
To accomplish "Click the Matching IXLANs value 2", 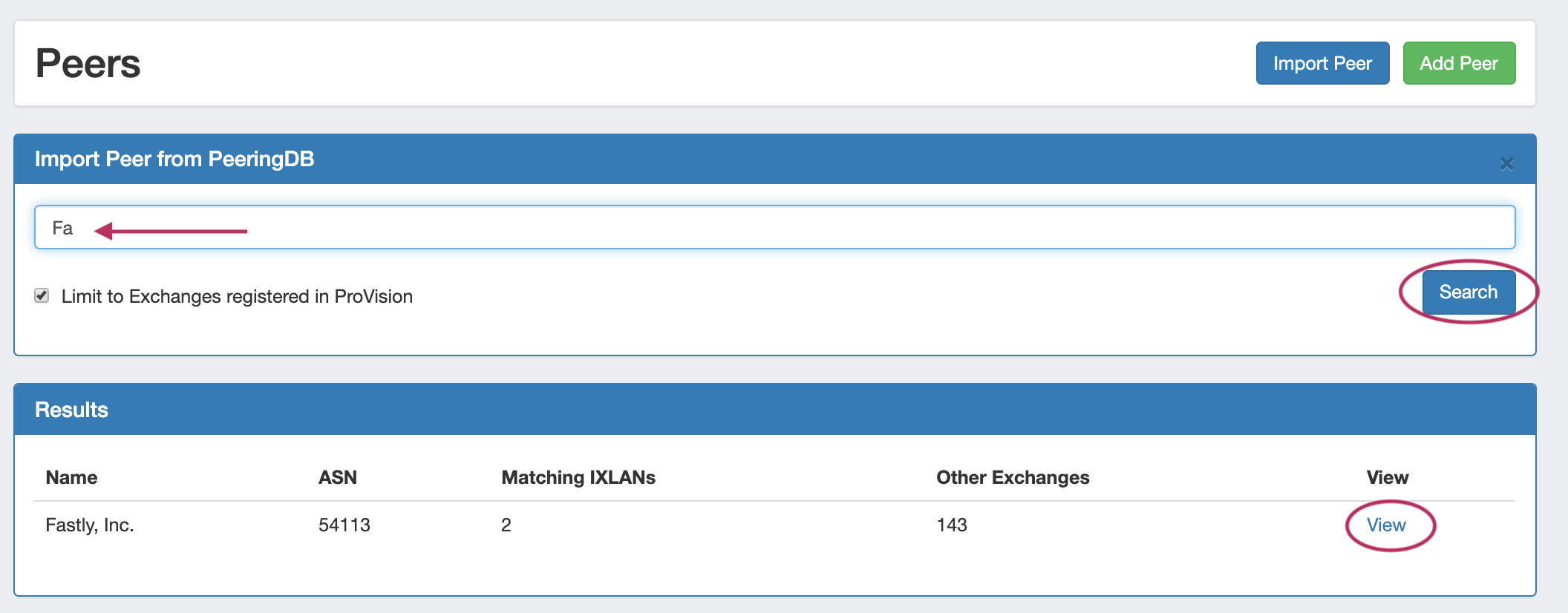I will tap(506, 525).
